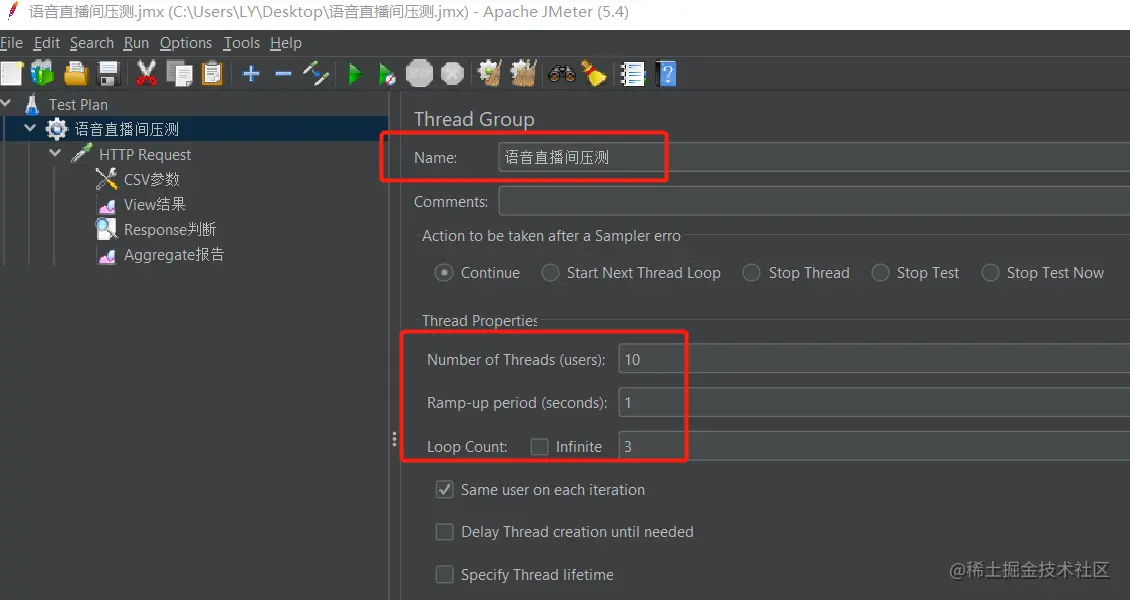Viewport: 1130px width, 600px height.
Task: Click the Clear results gear-broom icon
Action: click(490, 73)
